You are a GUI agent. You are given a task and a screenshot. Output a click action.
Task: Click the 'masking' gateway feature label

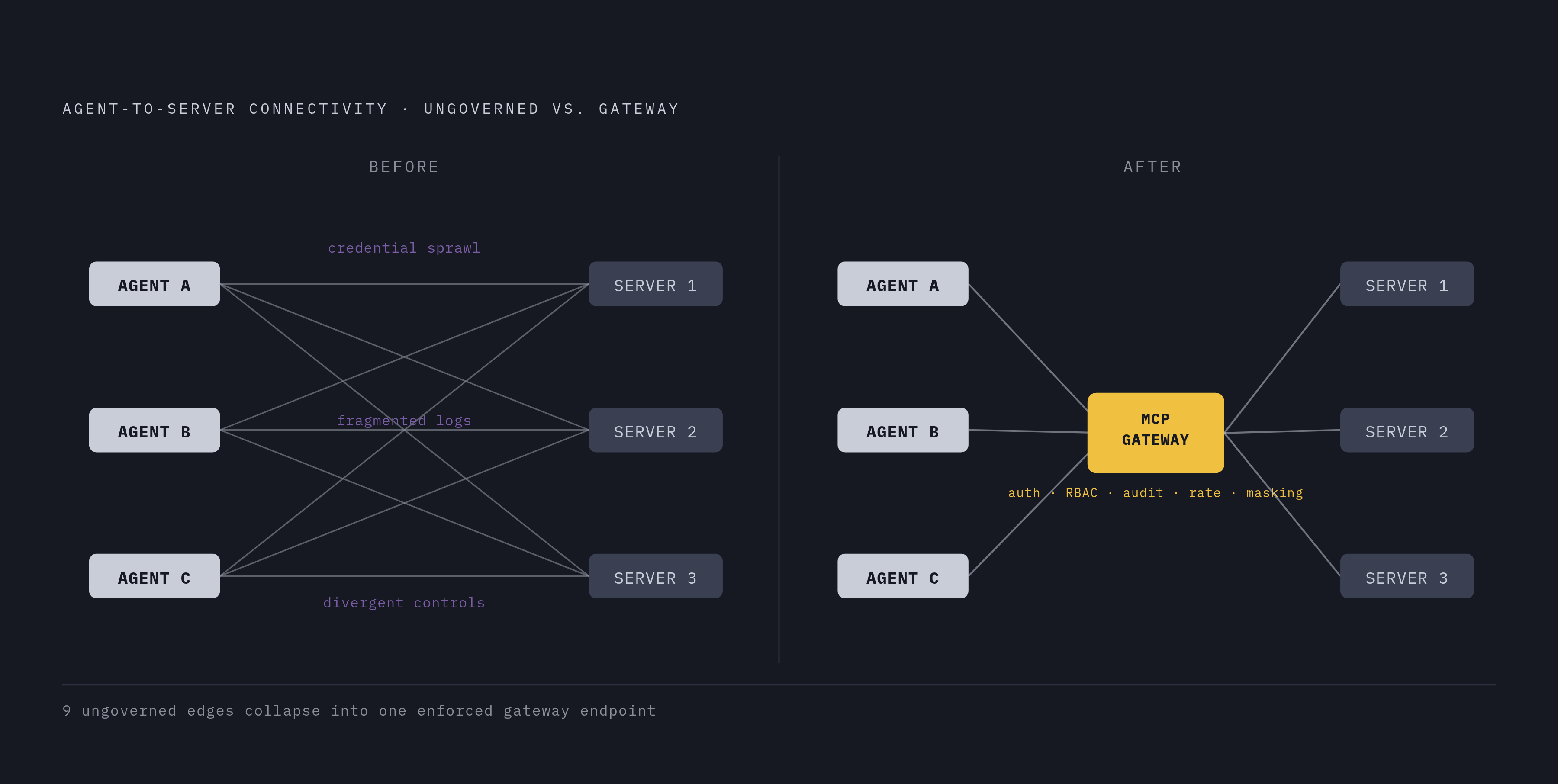1275,493
